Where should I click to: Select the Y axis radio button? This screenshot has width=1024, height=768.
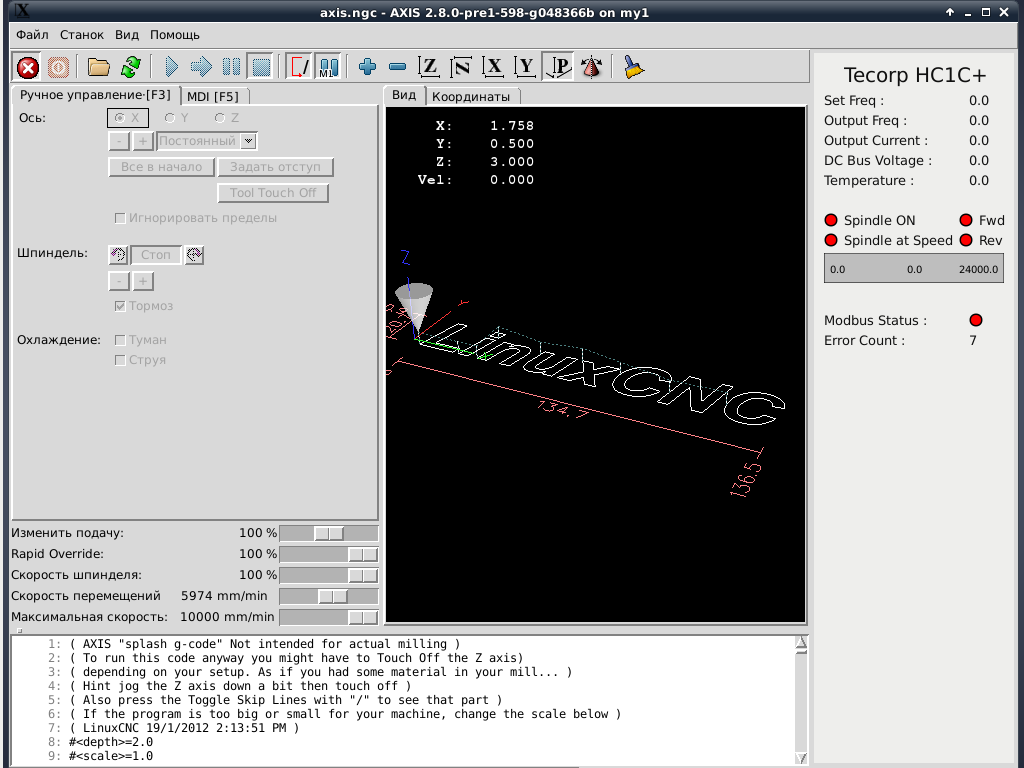pyautogui.click(x=170, y=118)
